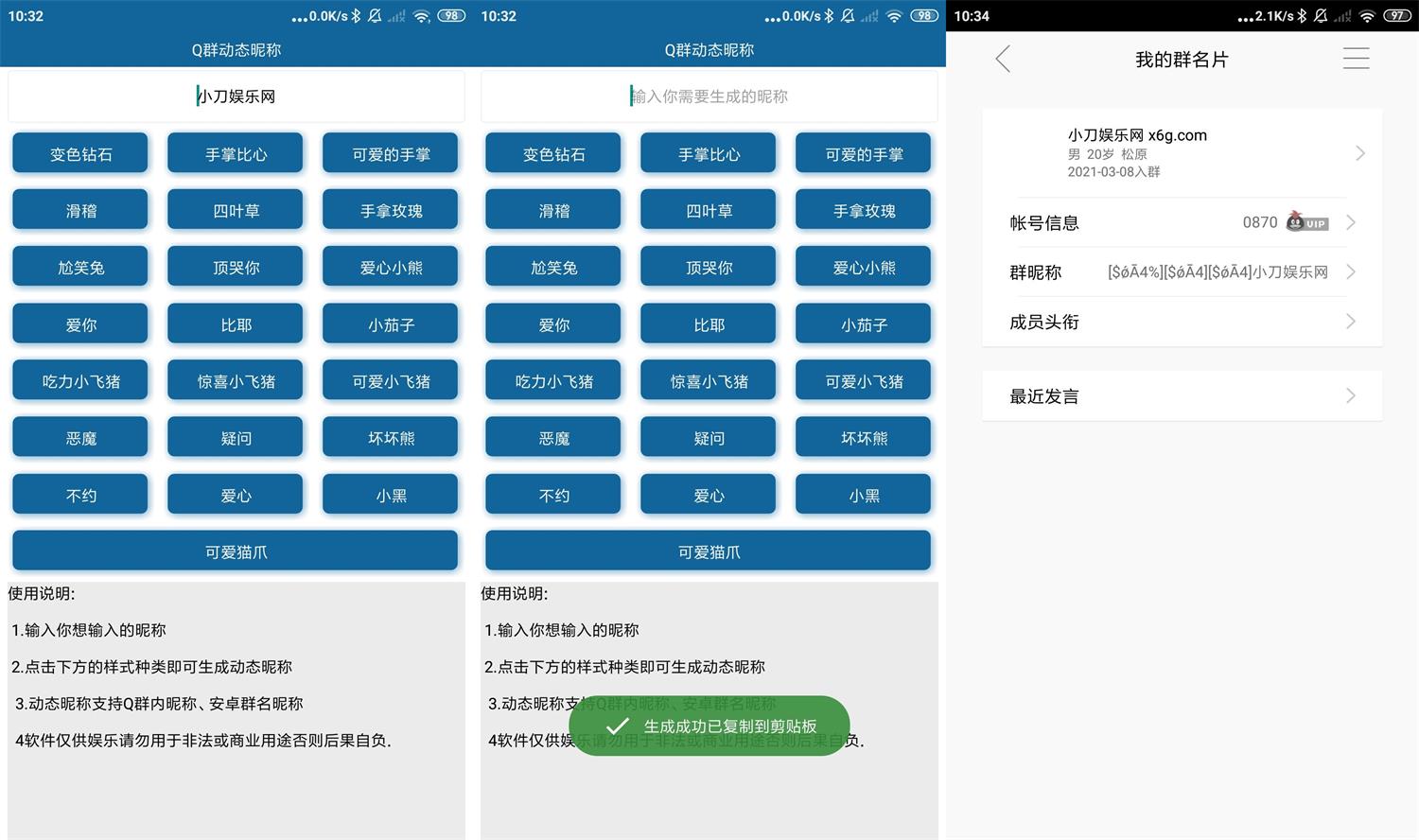Tap the Wi-Fi icon in the 10:34 status bar
The height and width of the screenshot is (840, 1419).
[x=1367, y=16]
